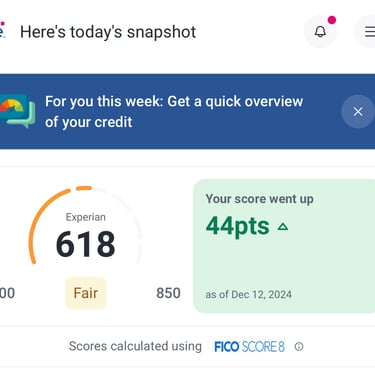
Task: Tap the FICO Score 8 info icon
Action: (x=299, y=347)
